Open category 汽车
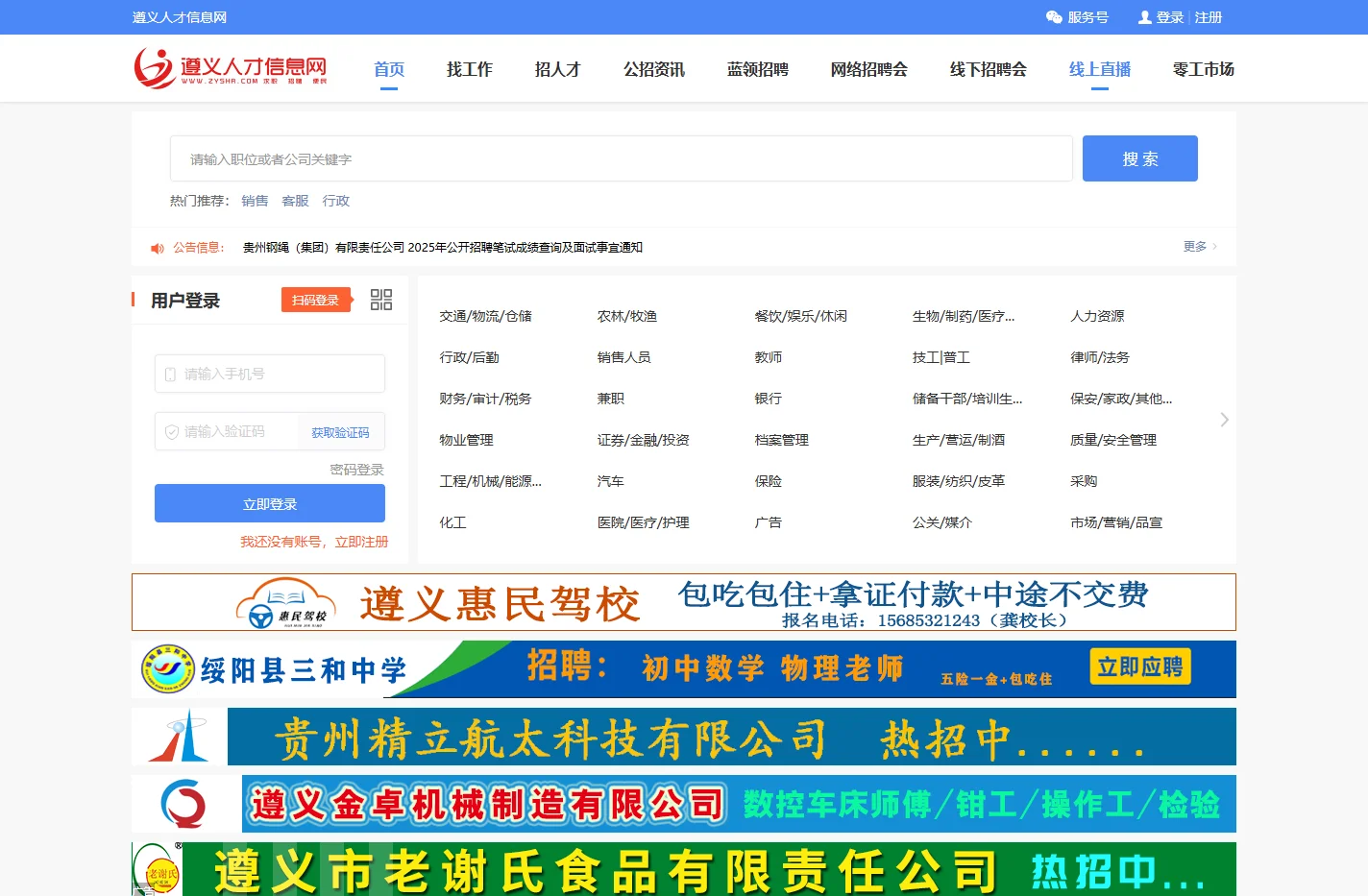The image size is (1368, 896). 611,481
